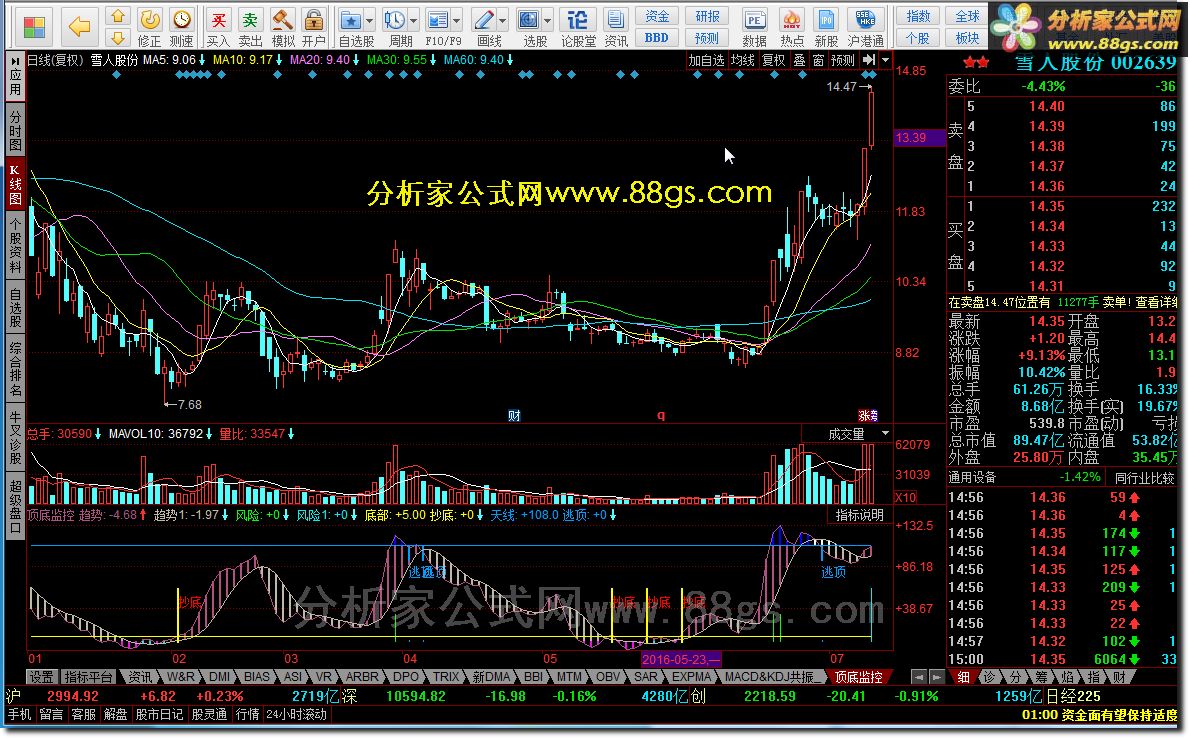Expand the 画线 drawing dropdown arrow

pyautogui.click(x=503, y=20)
